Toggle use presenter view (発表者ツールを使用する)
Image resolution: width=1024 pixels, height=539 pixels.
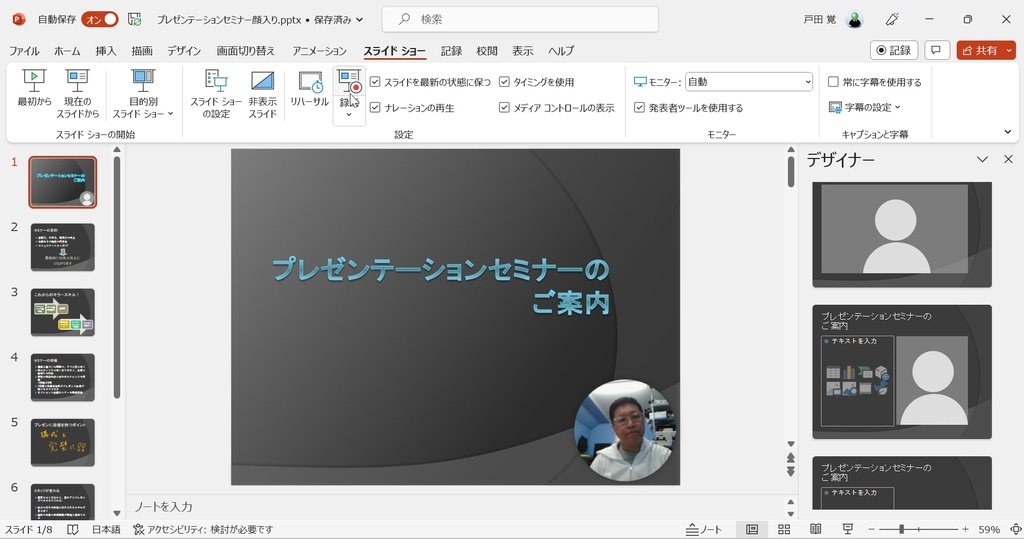pyautogui.click(x=688, y=107)
